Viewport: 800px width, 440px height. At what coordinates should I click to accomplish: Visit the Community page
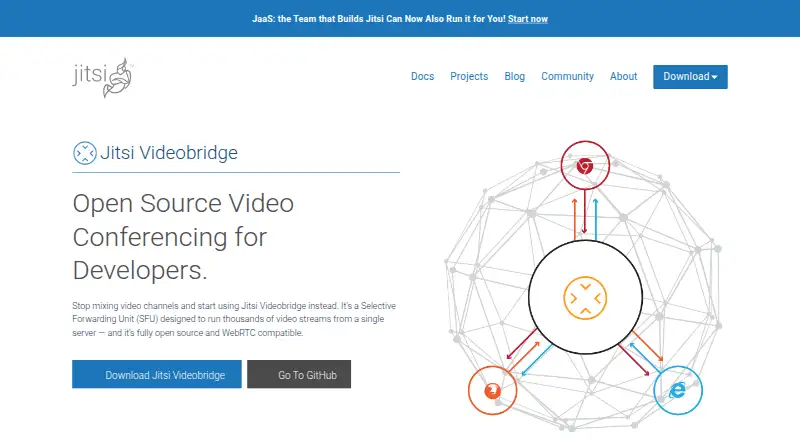[x=567, y=76]
